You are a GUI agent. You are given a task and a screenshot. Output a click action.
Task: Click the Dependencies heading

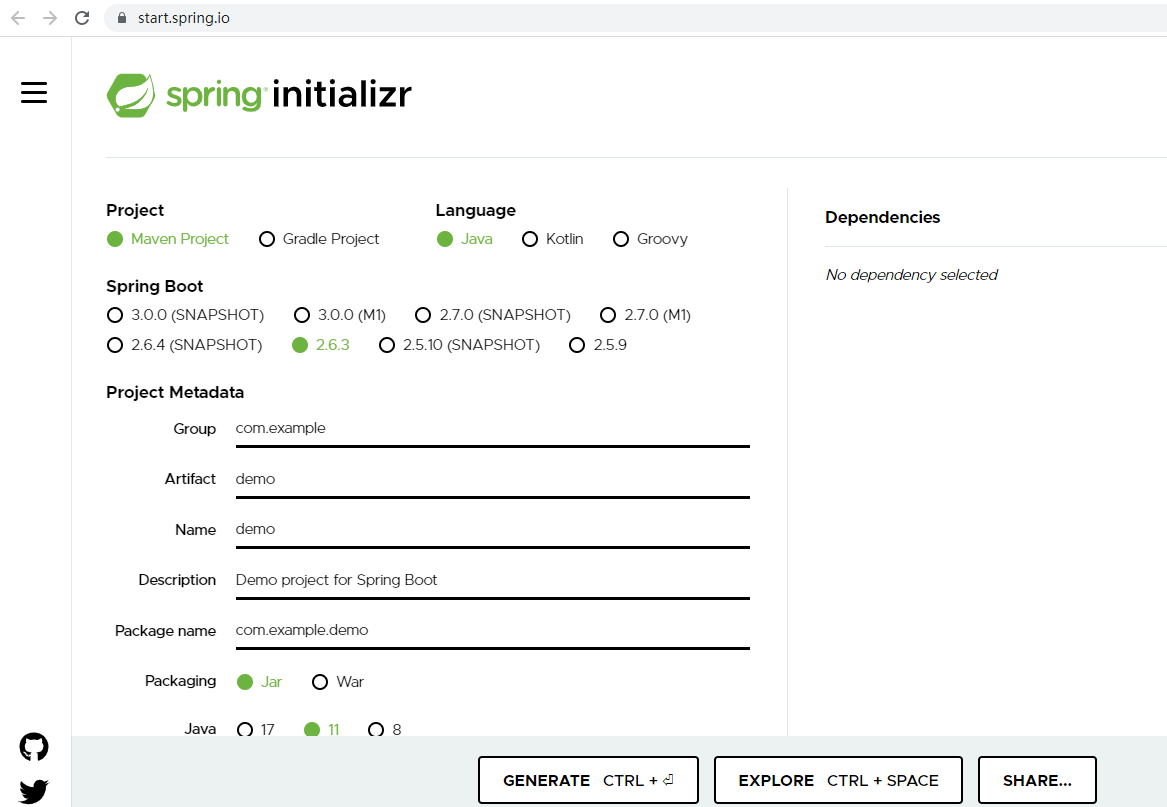(x=883, y=217)
